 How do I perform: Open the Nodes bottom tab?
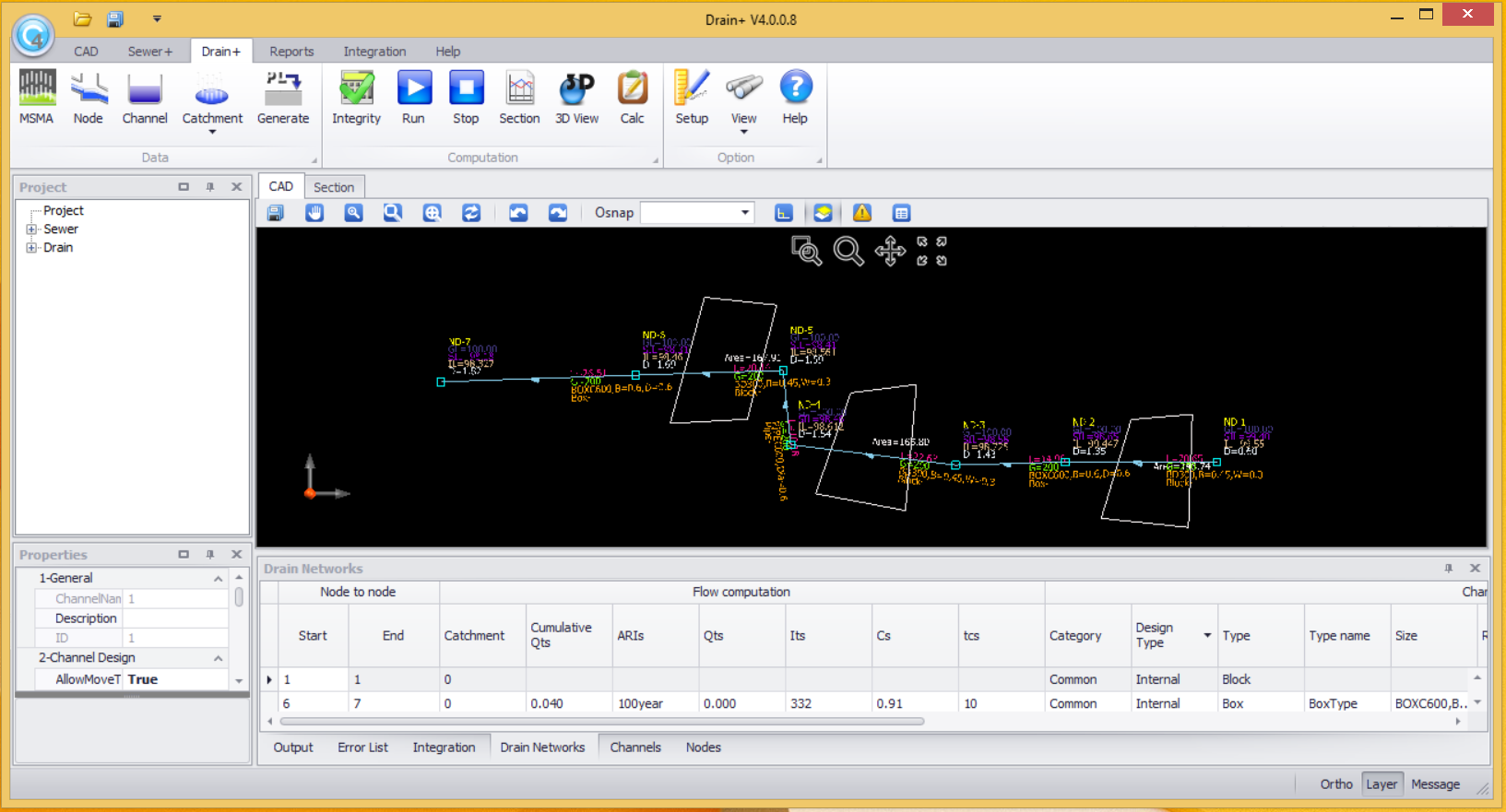704,747
